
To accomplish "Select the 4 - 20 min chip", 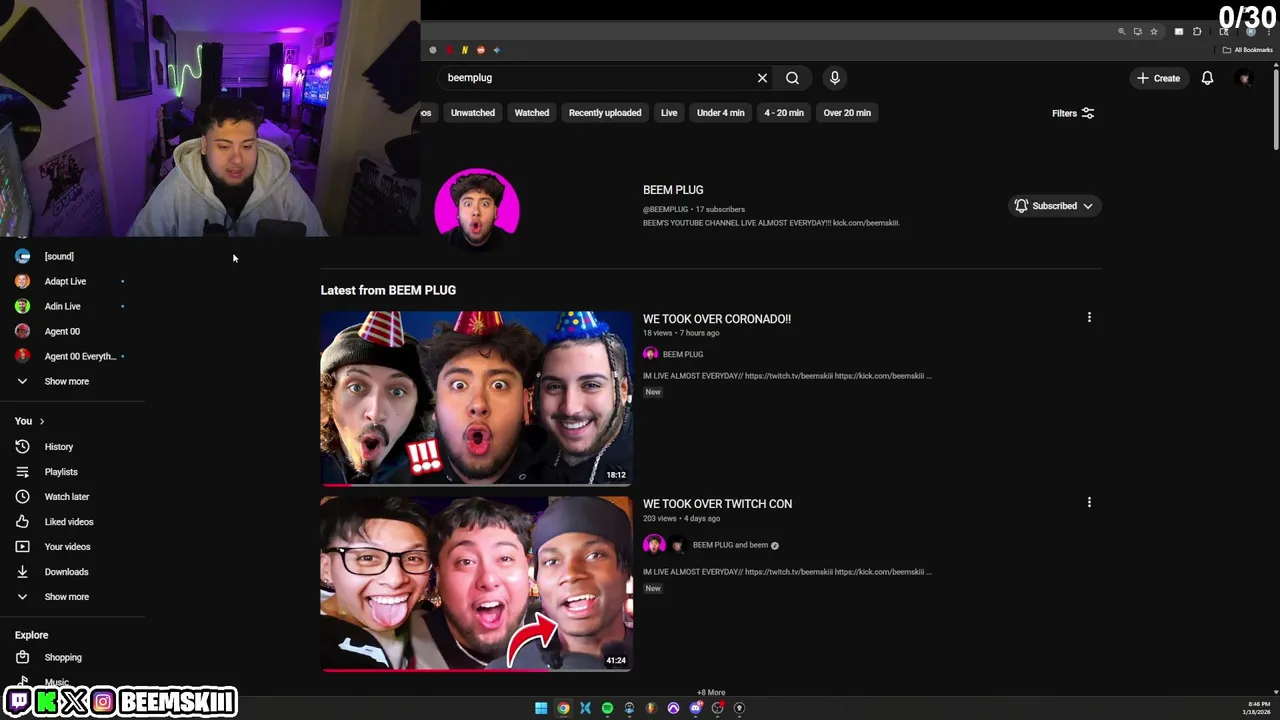I will point(784,113).
